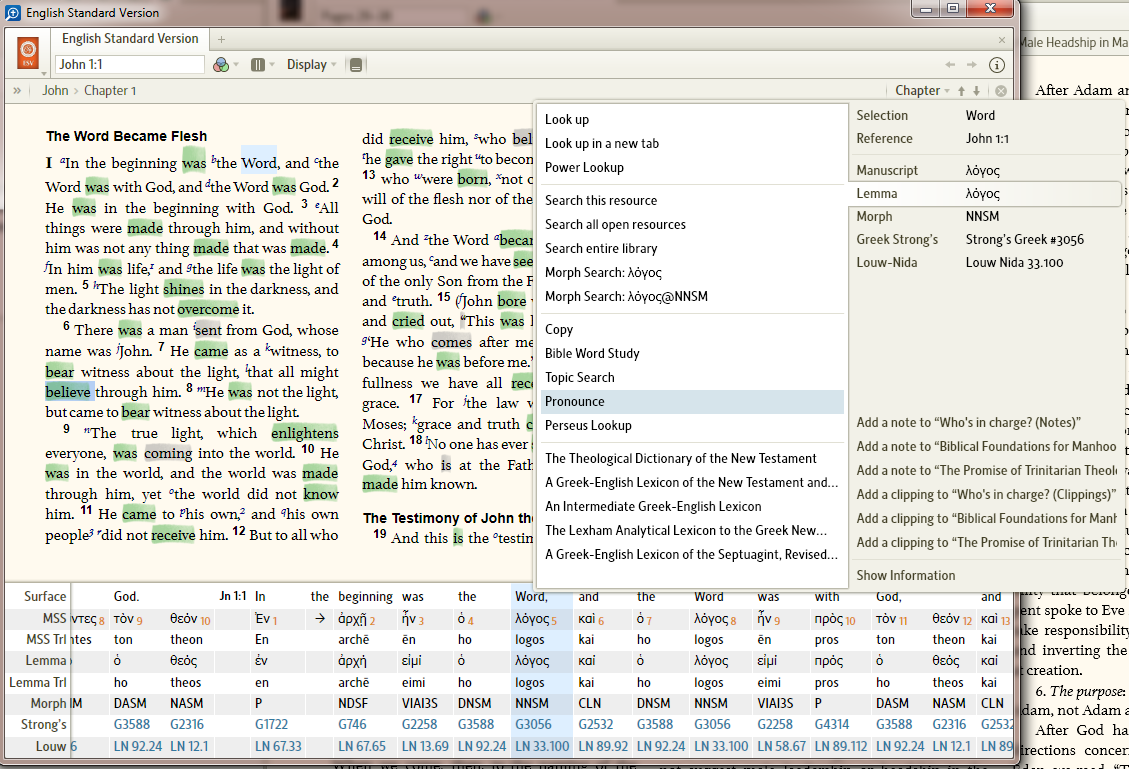Open The Lexham Analytical Lexicon entry

click(692, 531)
